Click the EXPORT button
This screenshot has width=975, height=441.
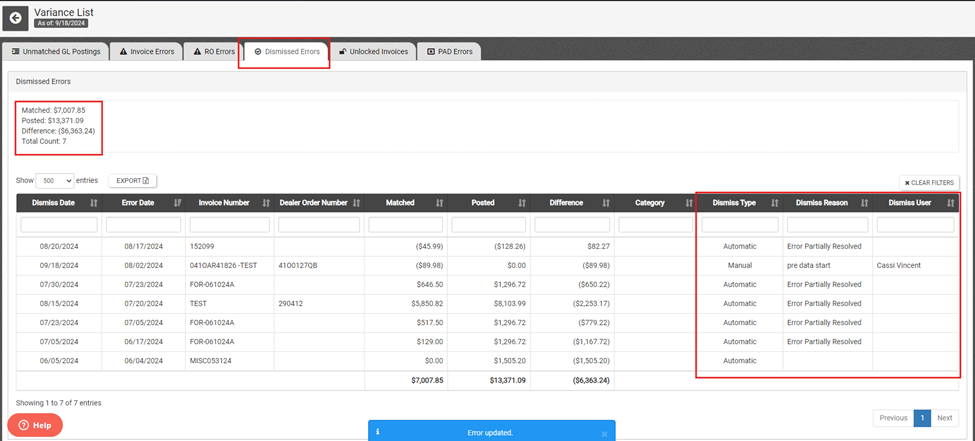tap(132, 180)
